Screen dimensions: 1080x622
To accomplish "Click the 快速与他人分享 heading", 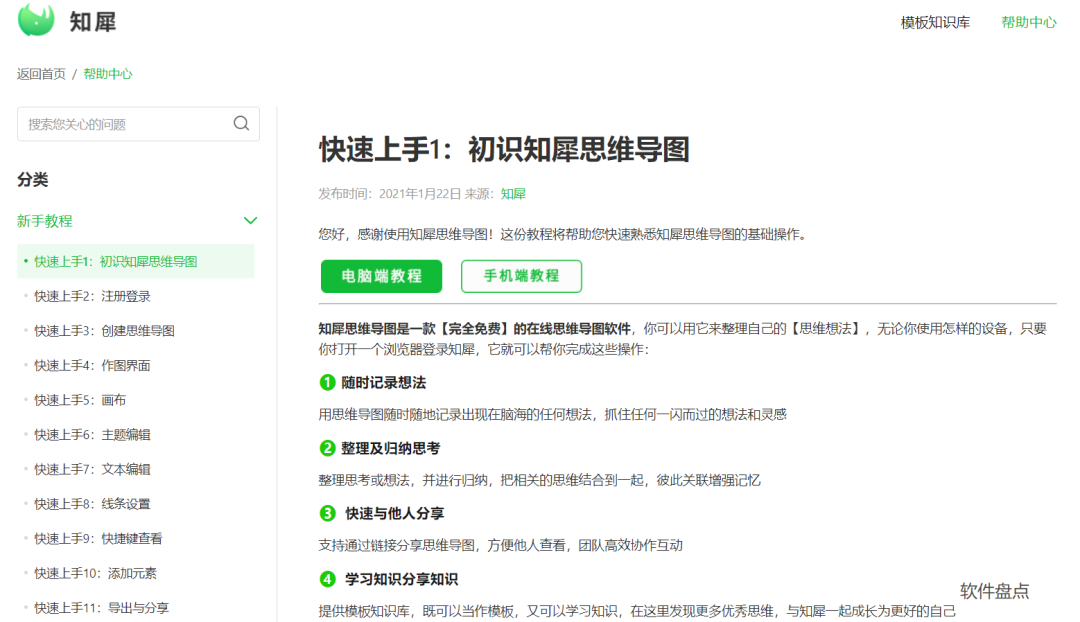I will click(x=395, y=514).
